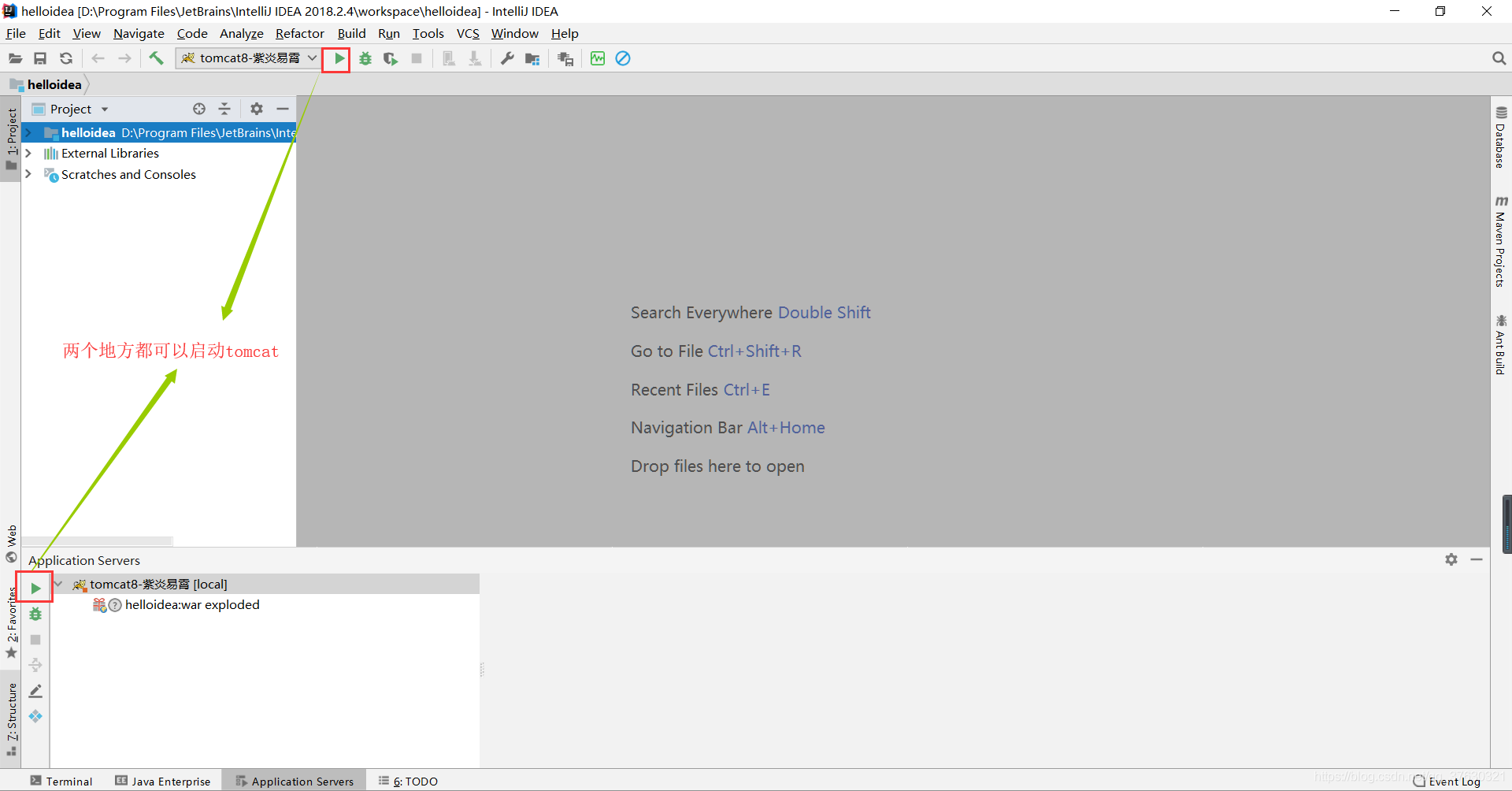Open the 6: TODO tool tab
The image size is (1512, 791).
(408, 781)
